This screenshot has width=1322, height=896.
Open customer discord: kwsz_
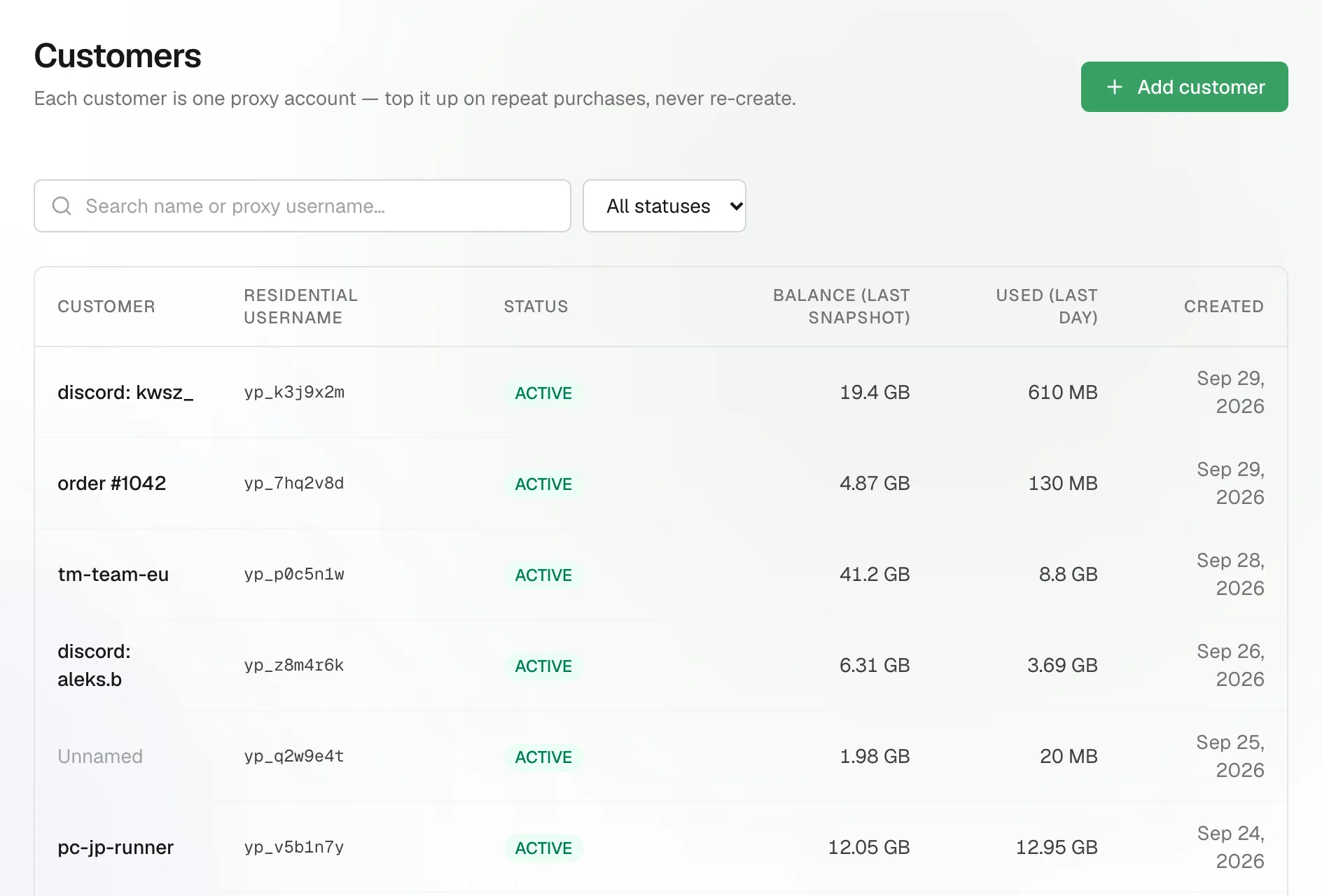pos(125,393)
